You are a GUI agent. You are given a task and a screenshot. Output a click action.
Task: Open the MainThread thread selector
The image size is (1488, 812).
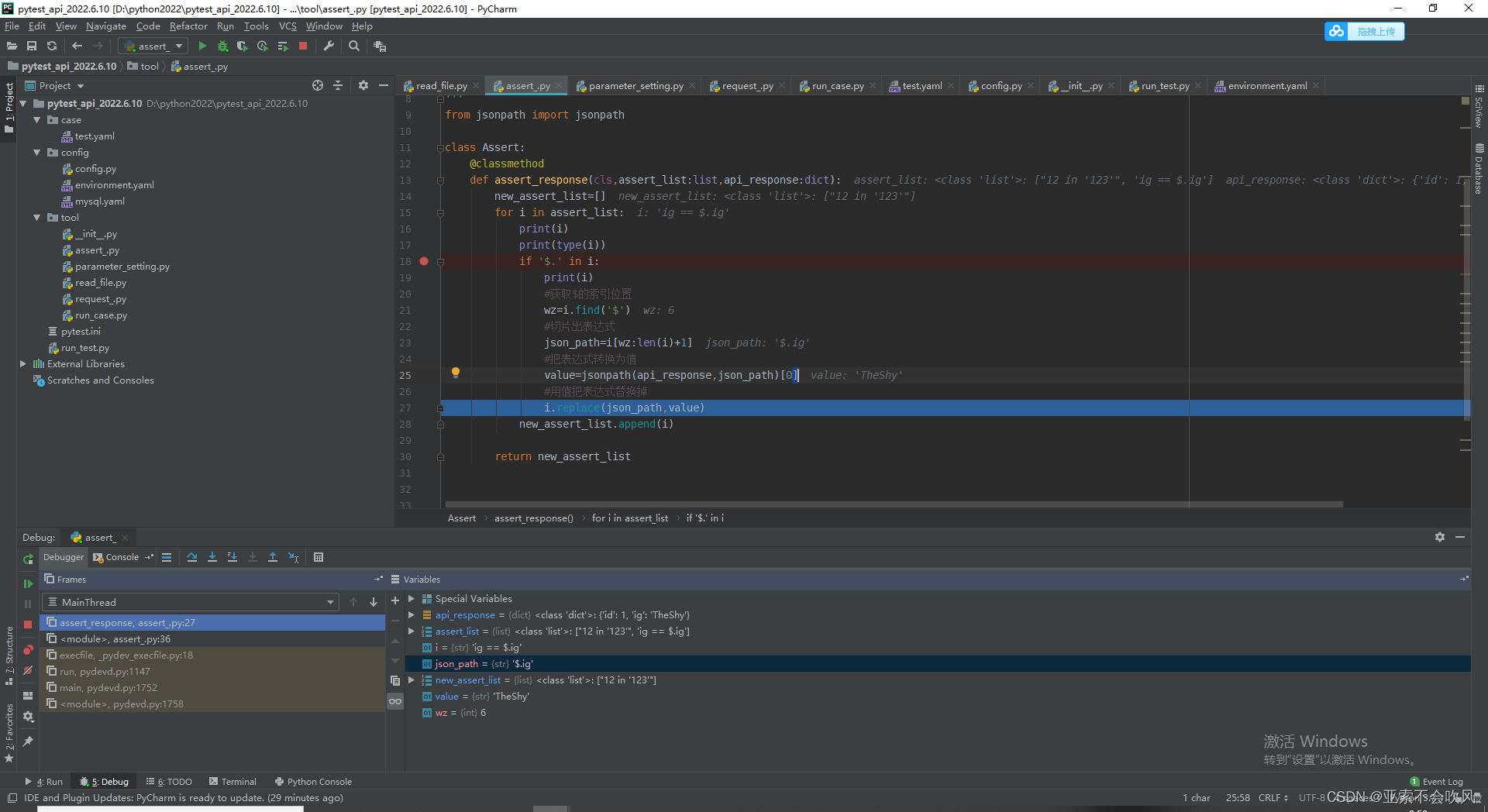tap(191, 602)
